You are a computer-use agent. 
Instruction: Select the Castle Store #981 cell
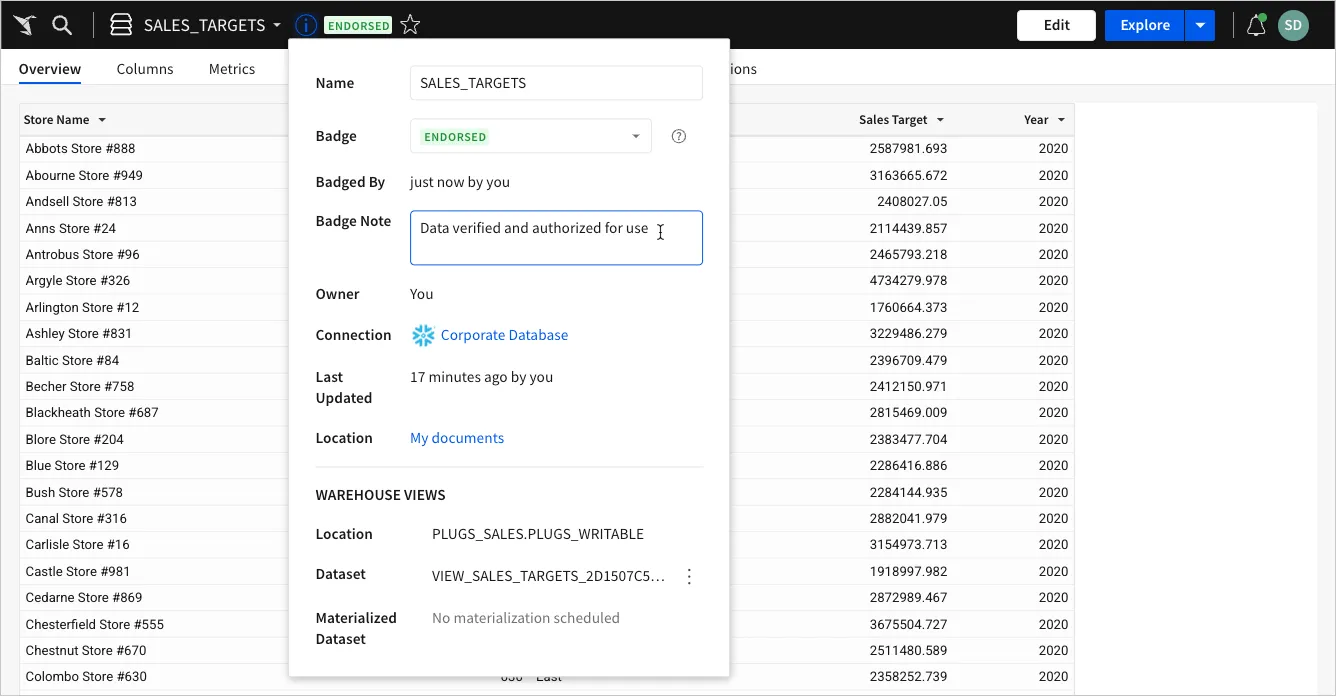tap(78, 571)
